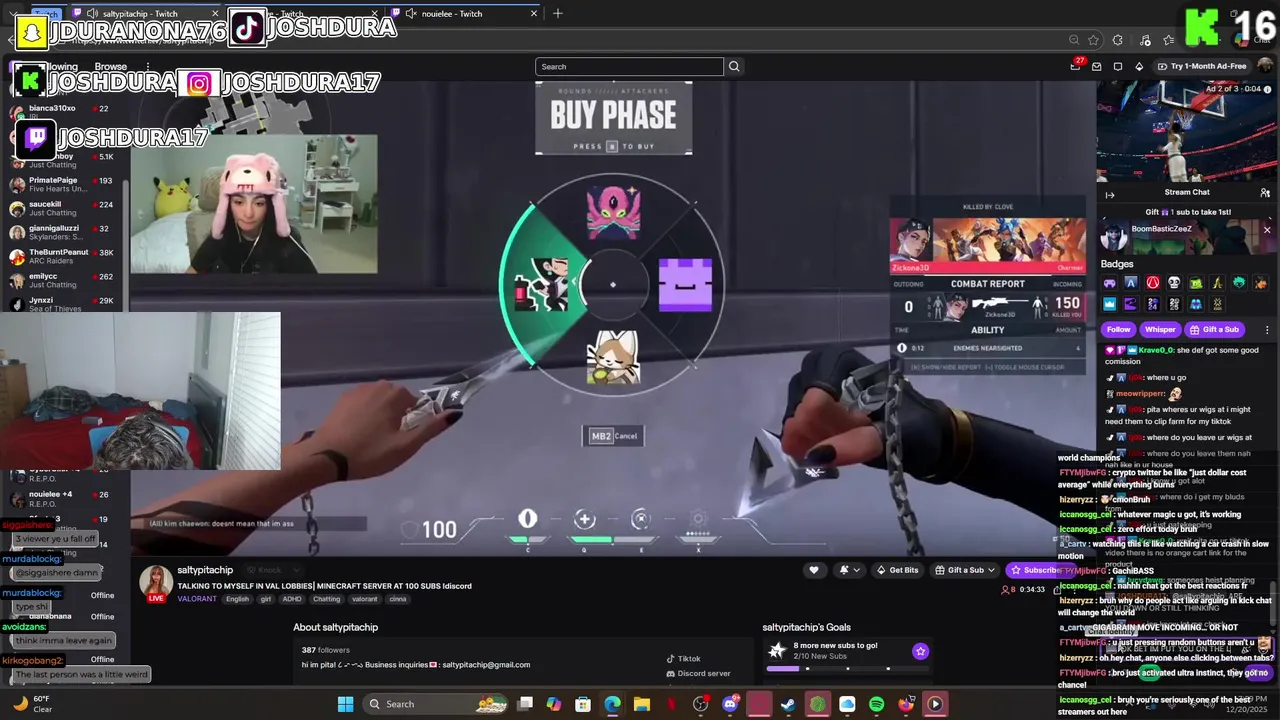
Task: Click the Twitch search magnifier button
Action: [734, 67]
